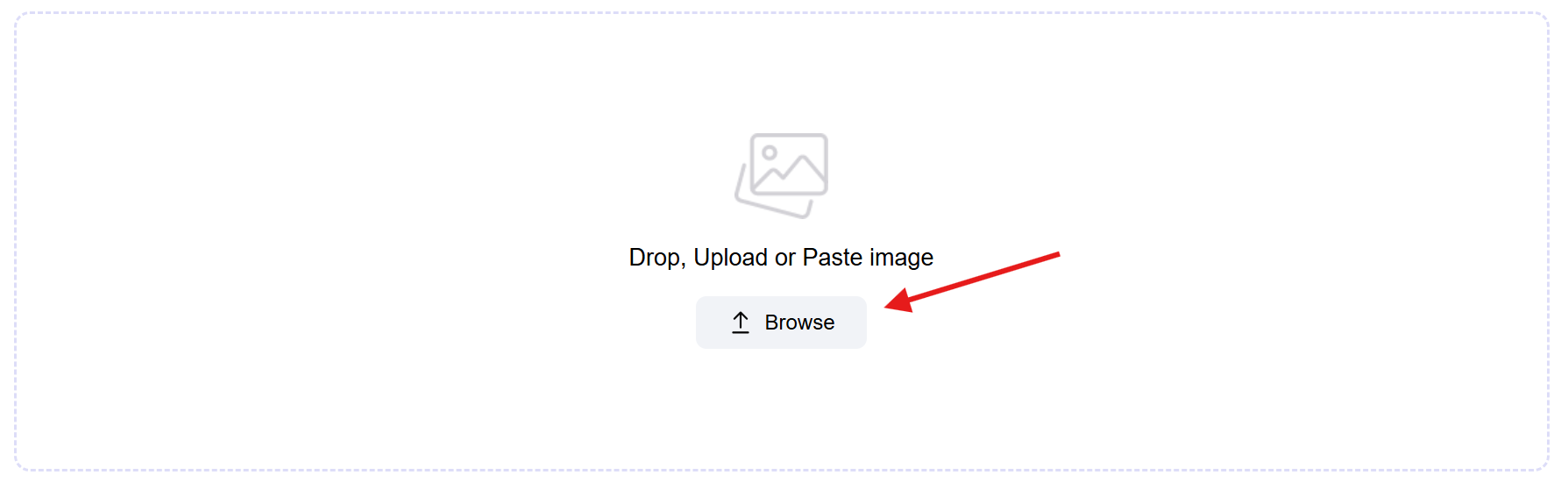The height and width of the screenshot is (482, 1568).
Task: Tap the upward arrow icon inside Browse button
Action: point(741,323)
